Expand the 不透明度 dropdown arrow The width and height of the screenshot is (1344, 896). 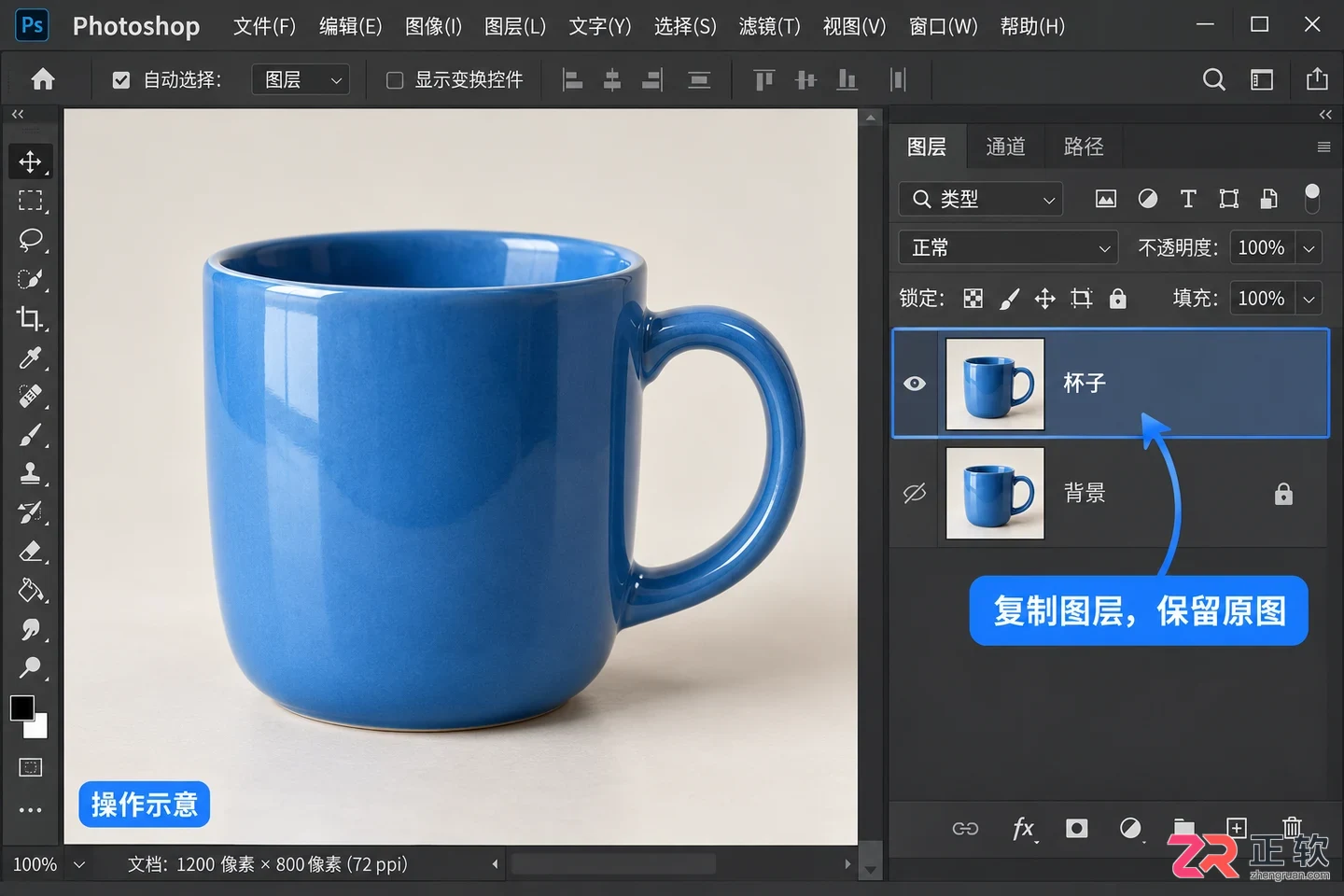pos(1309,248)
